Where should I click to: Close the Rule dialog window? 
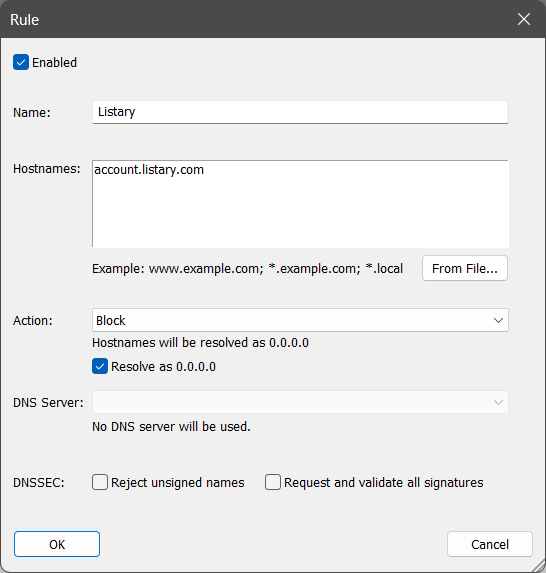[524, 19]
